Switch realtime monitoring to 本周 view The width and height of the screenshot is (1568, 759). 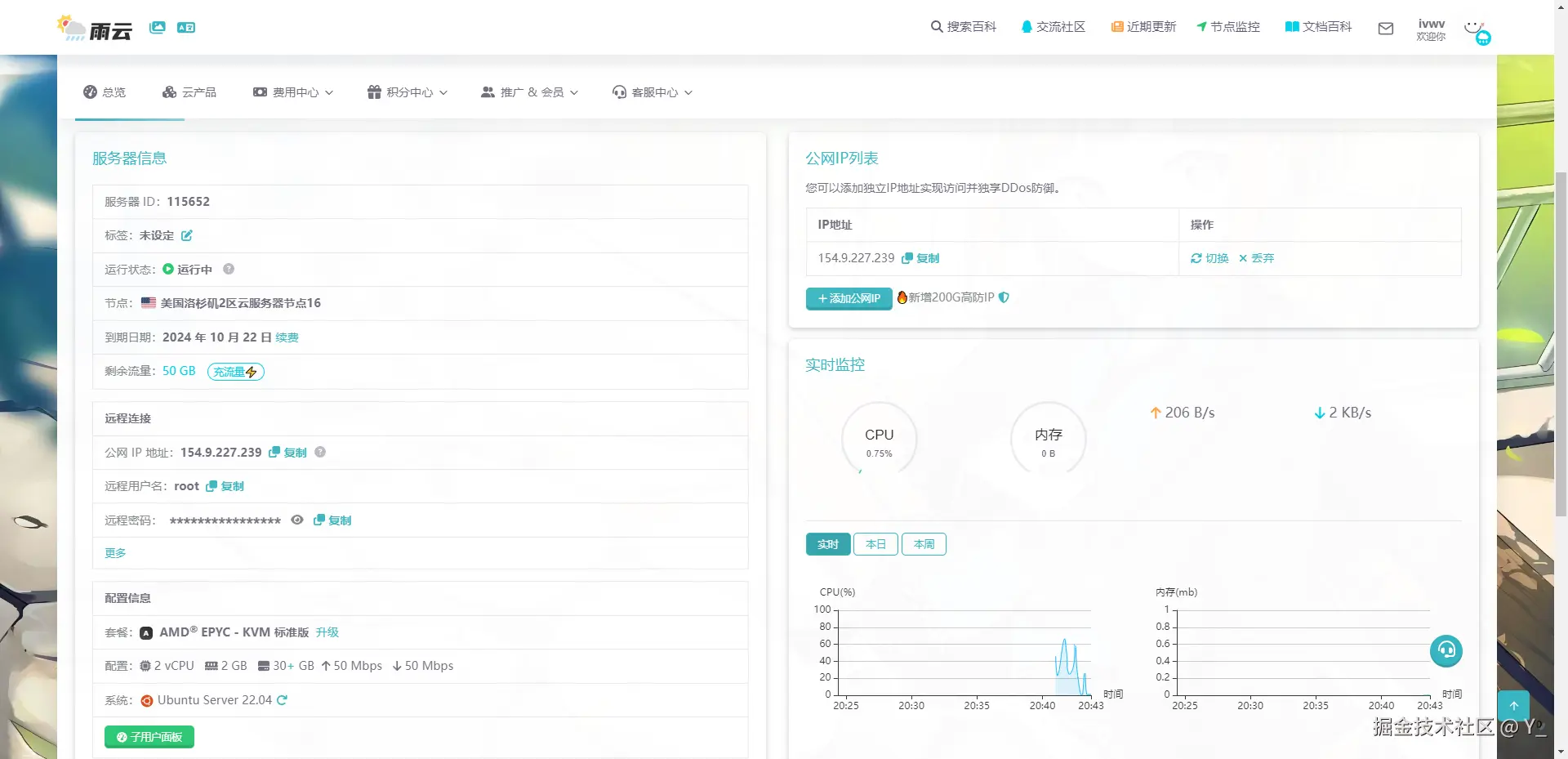click(924, 543)
